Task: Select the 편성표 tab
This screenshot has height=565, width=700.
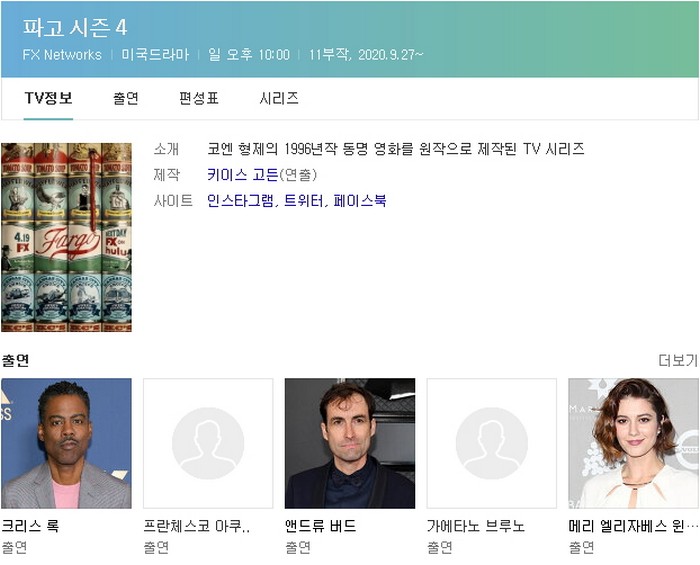Action: click(x=199, y=98)
